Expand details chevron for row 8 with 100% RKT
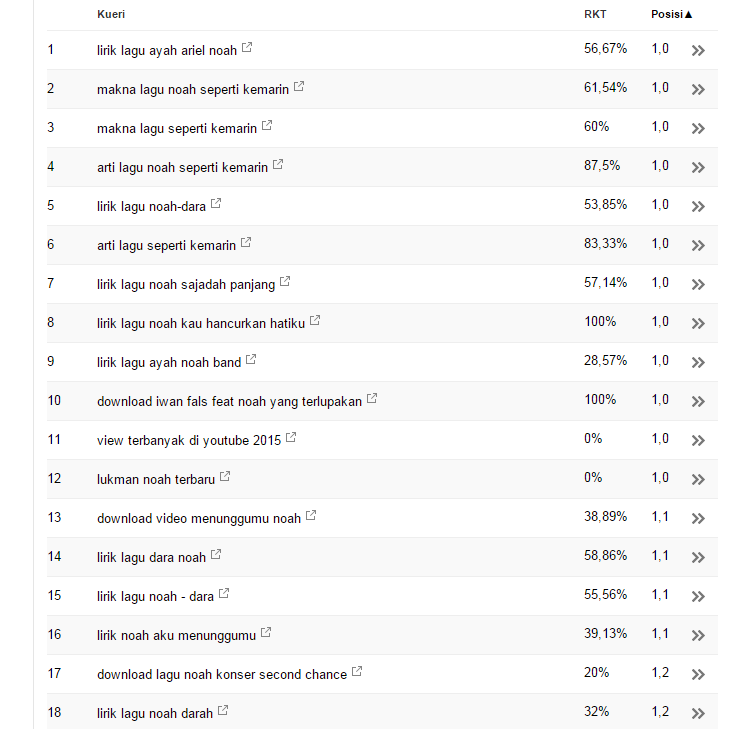 [x=698, y=323]
